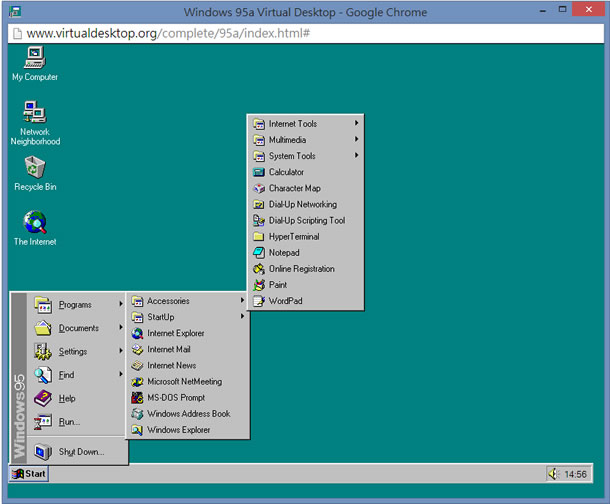This screenshot has height=504, width=610.
Task: Click the Help book icon in Start menu
Action: point(43,398)
